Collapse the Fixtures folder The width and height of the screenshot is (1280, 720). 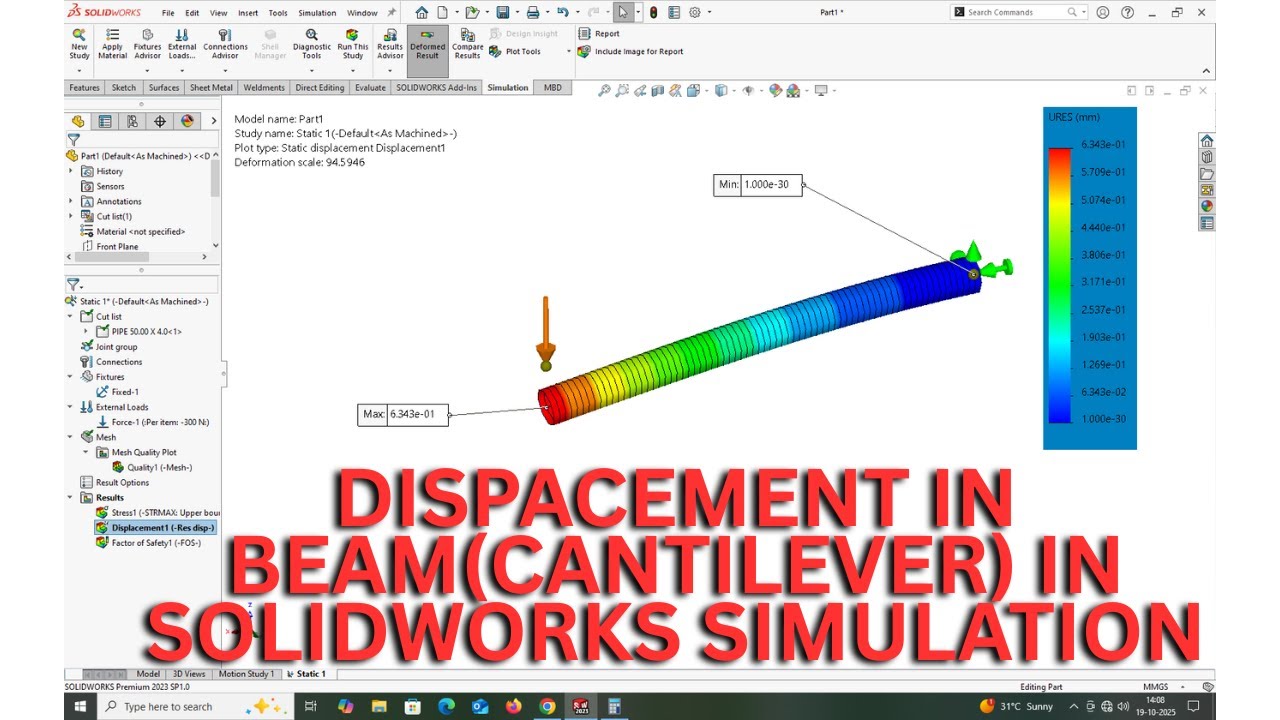(71, 377)
